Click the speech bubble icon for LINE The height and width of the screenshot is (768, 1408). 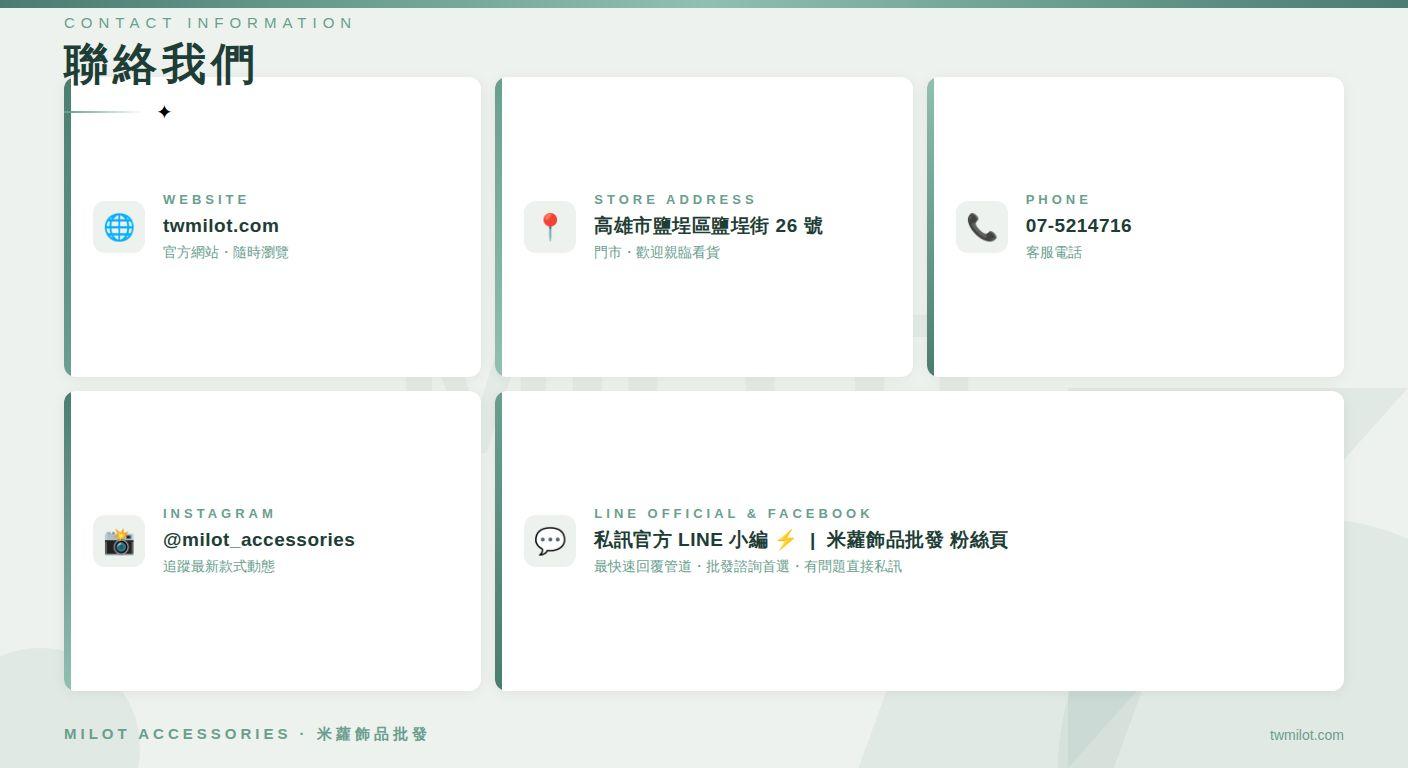click(x=550, y=541)
